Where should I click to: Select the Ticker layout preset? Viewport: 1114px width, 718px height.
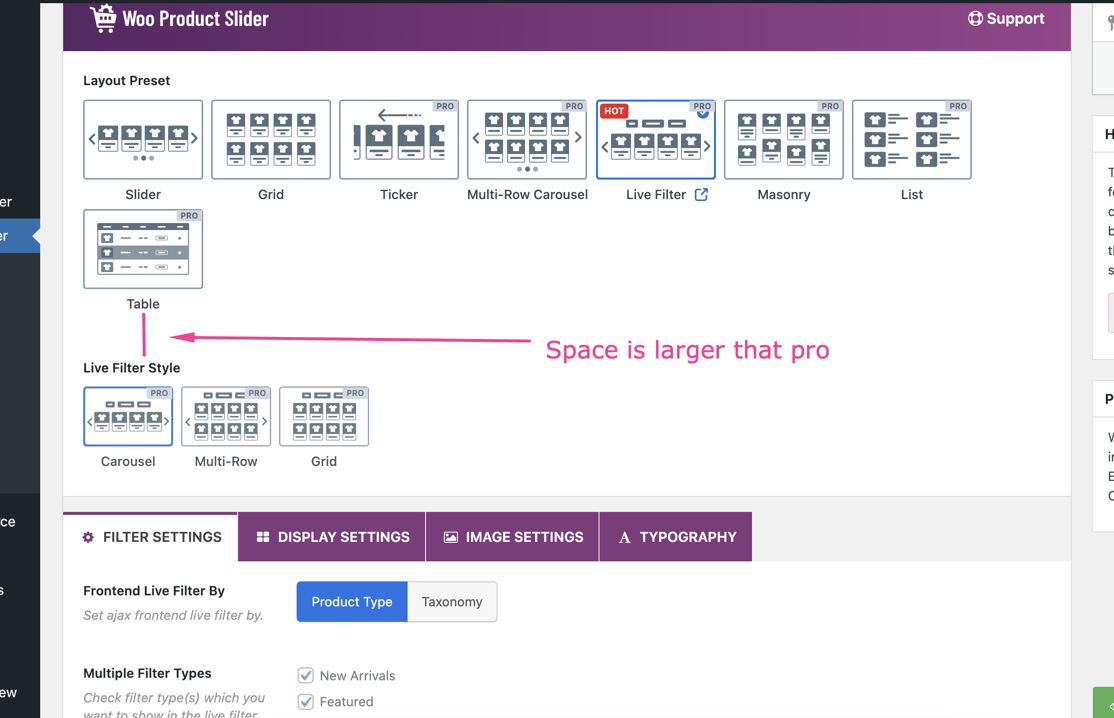pyautogui.click(x=399, y=140)
